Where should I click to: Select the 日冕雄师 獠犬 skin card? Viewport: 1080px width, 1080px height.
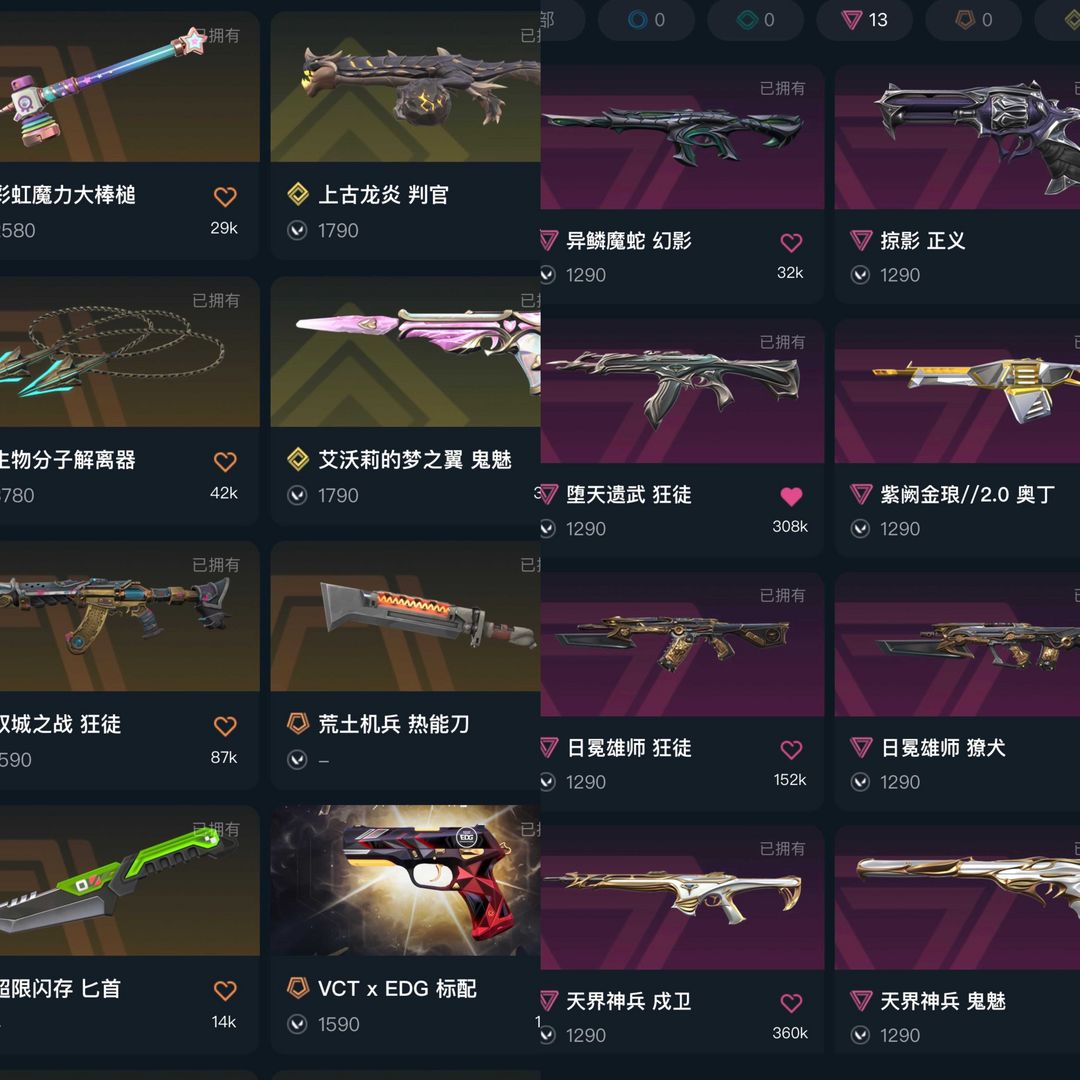[957, 692]
